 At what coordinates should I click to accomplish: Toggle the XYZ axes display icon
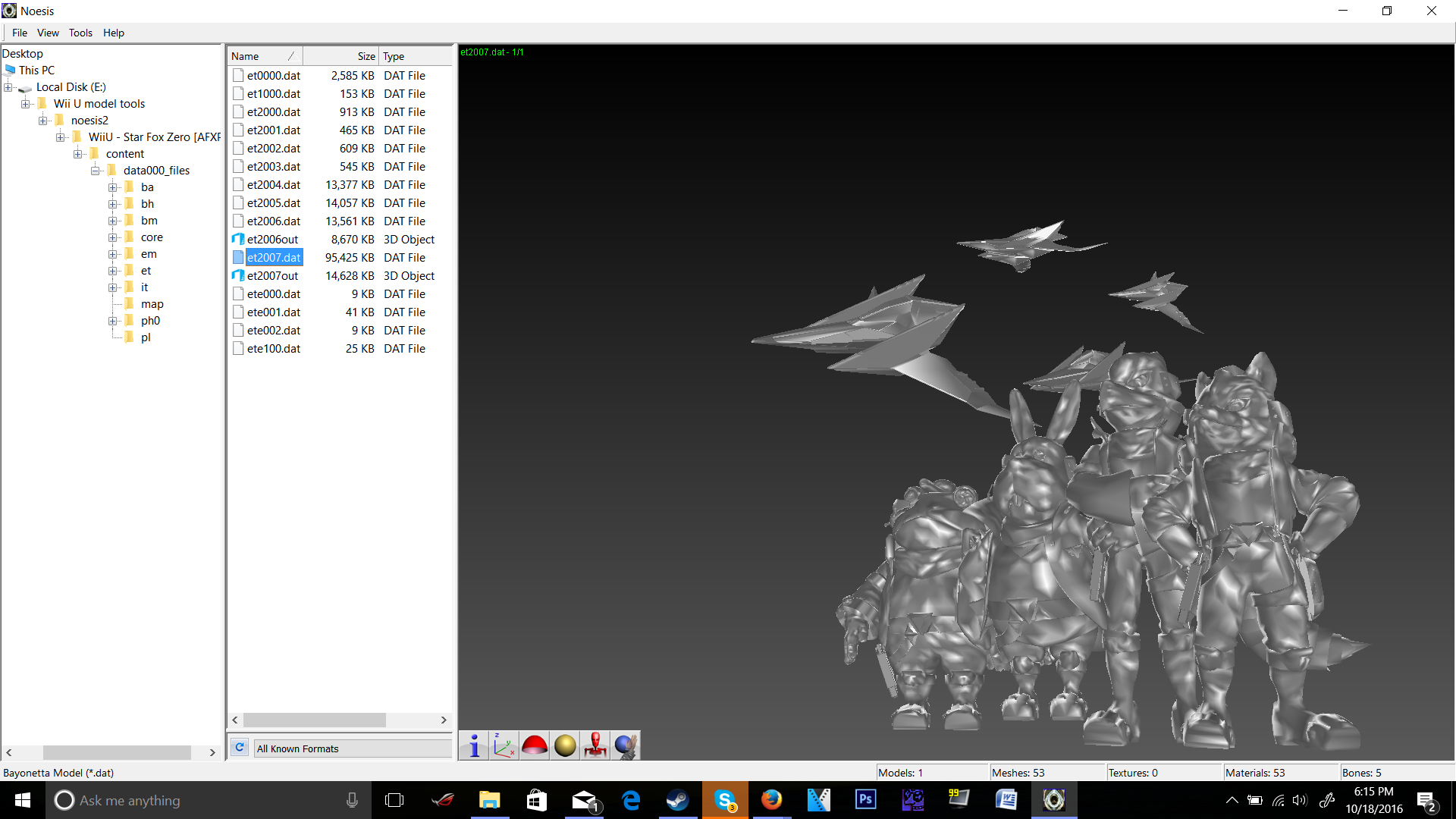504,745
